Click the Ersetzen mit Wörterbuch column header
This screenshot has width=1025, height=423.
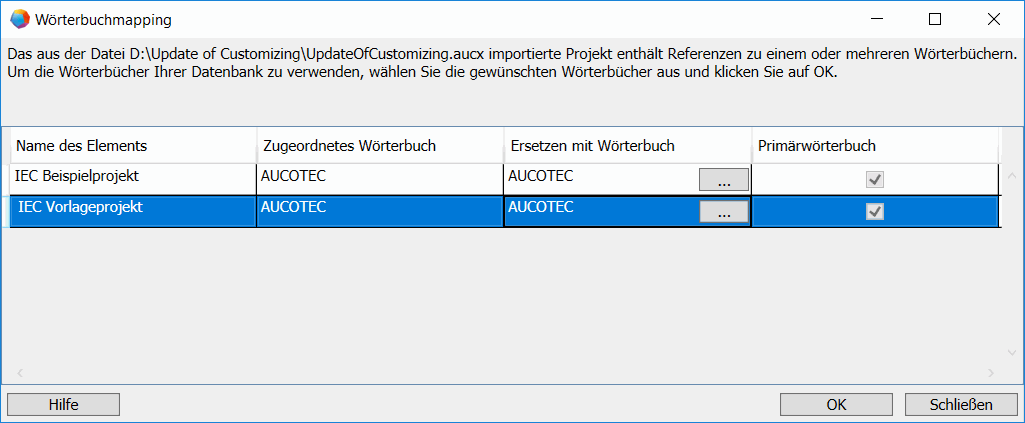[626, 146]
